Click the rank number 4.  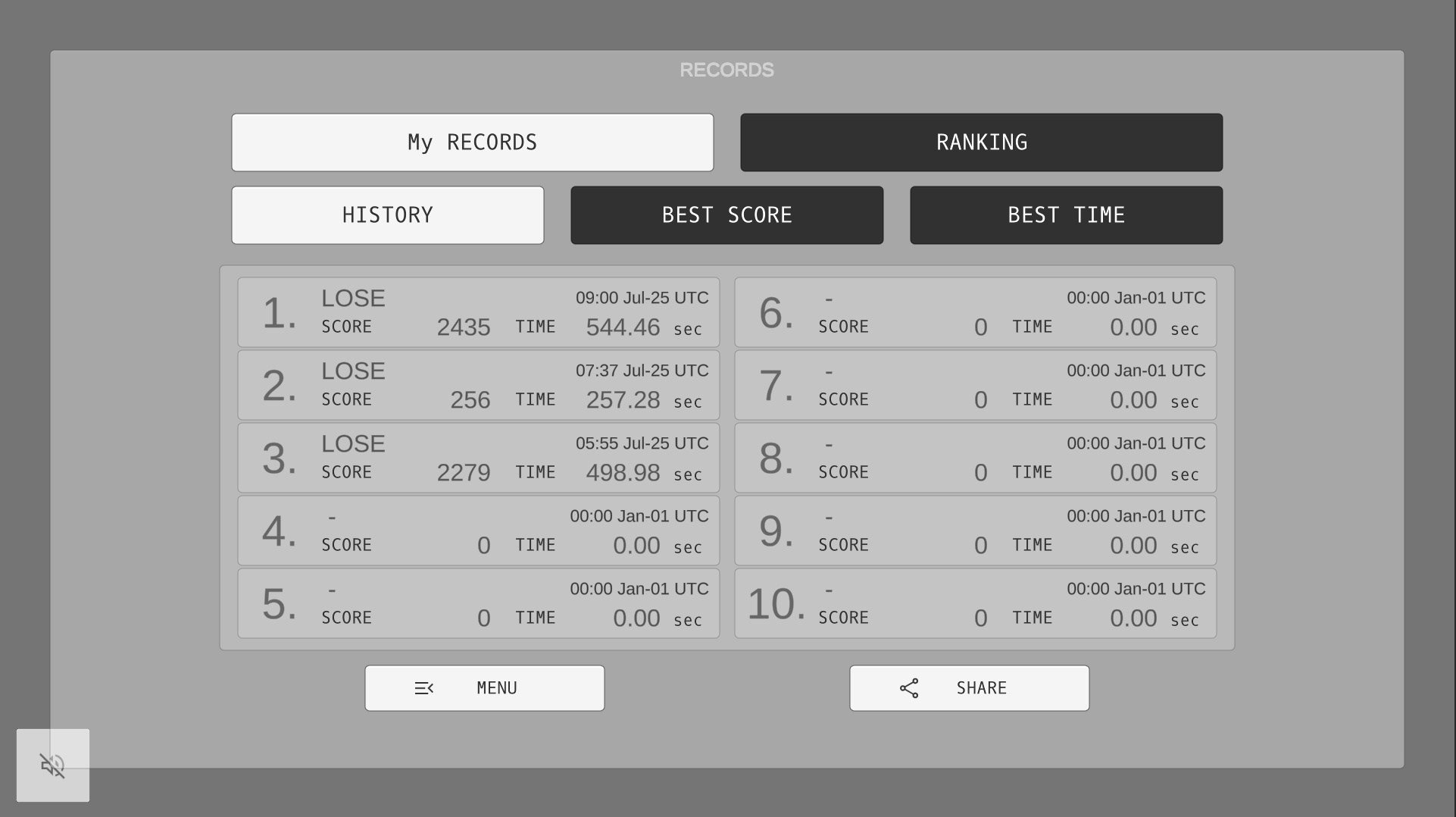(279, 531)
